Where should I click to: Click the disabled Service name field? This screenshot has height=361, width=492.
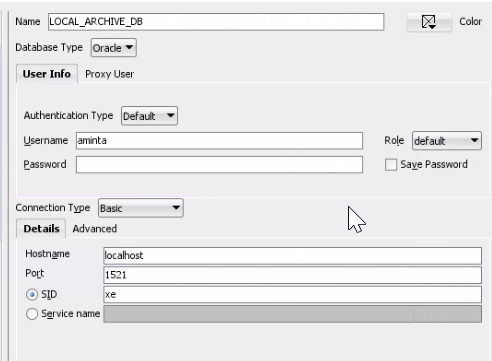click(x=292, y=314)
